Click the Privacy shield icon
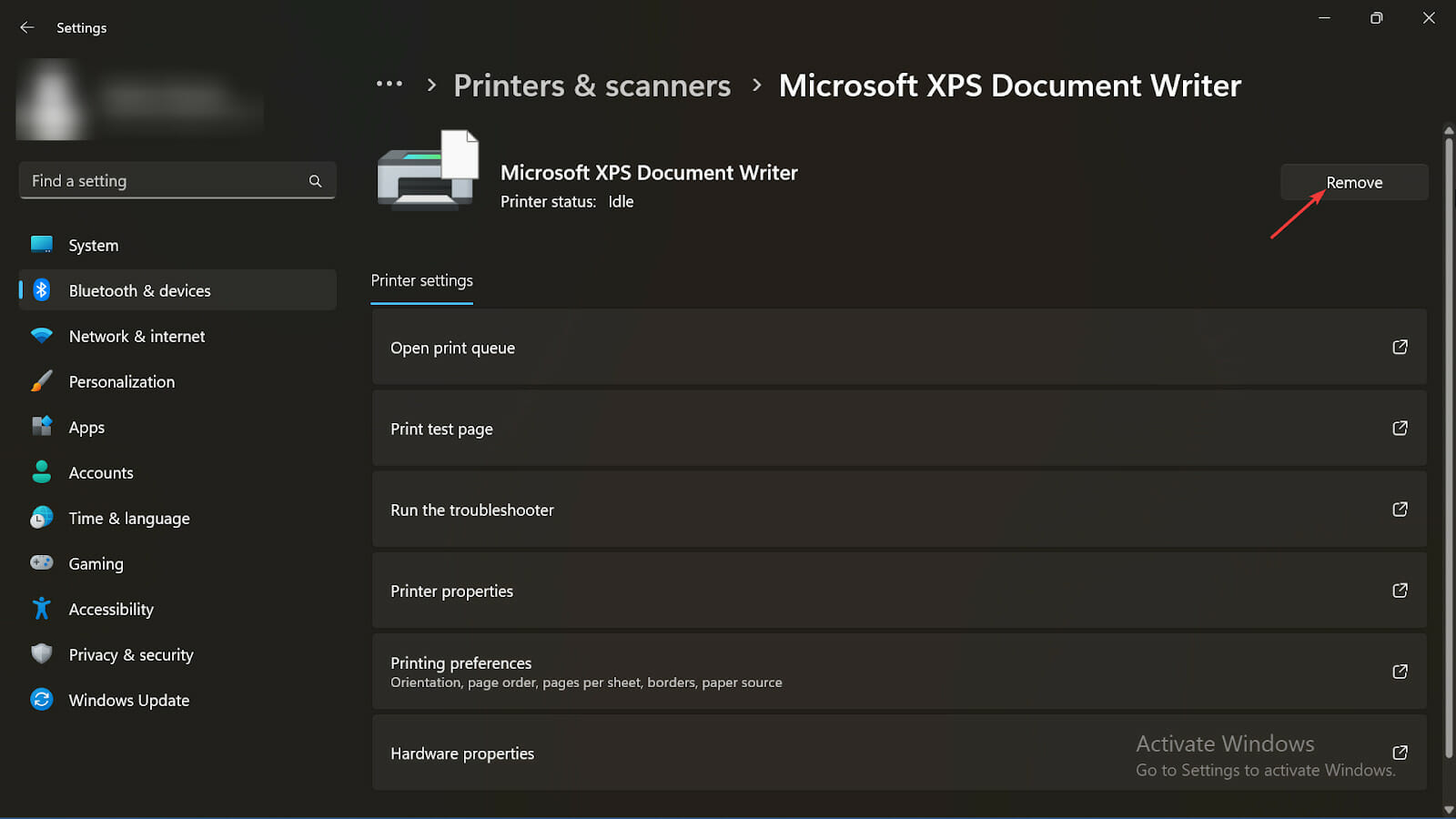The height and width of the screenshot is (819, 1456). [41, 653]
